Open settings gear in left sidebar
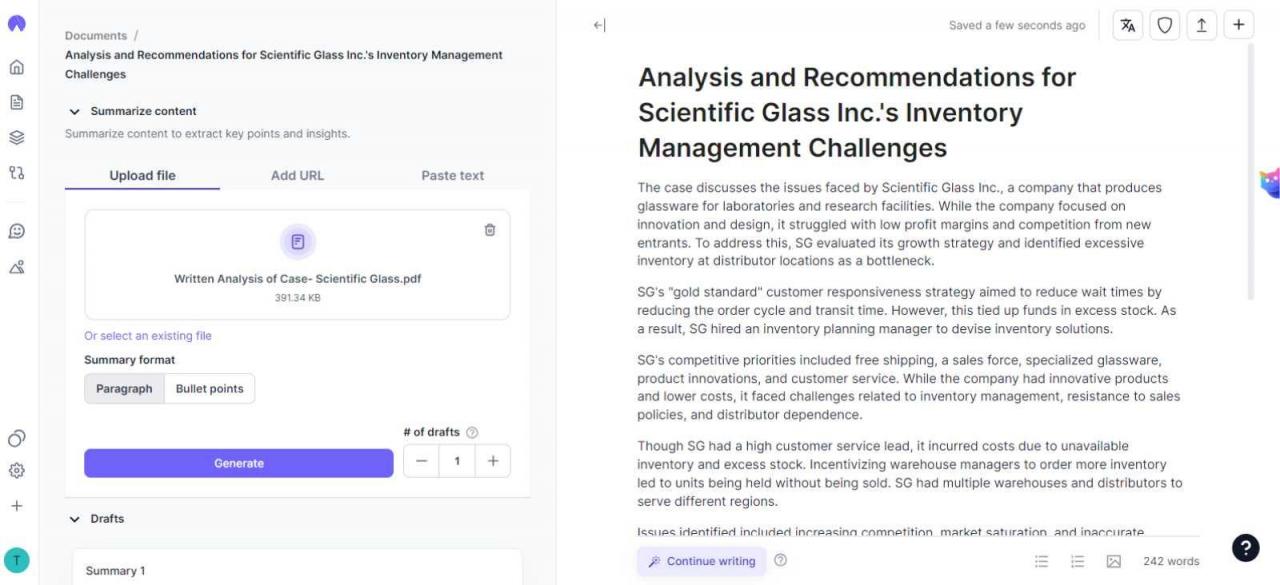 point(16,471)
